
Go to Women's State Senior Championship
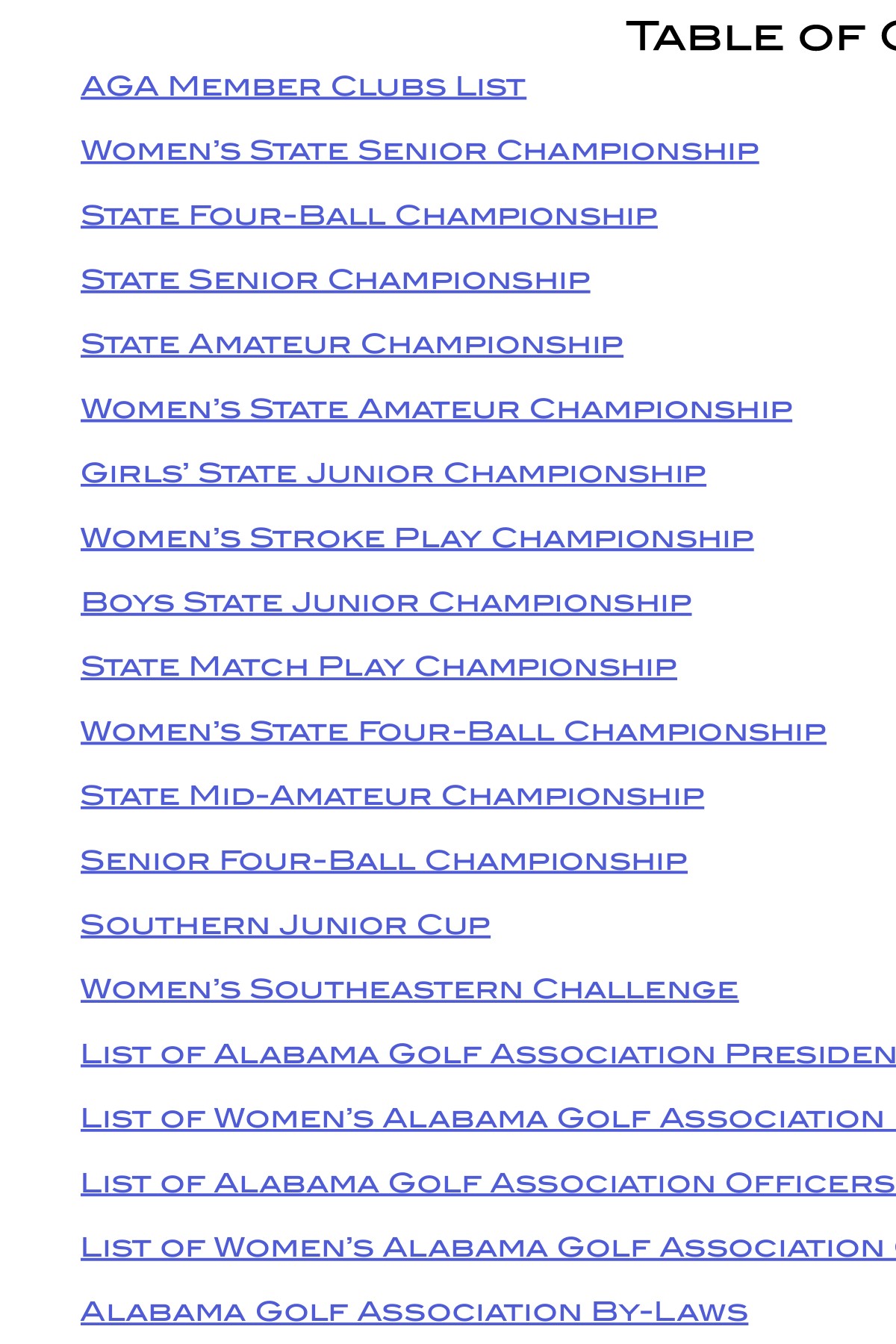tap(420, 151)
